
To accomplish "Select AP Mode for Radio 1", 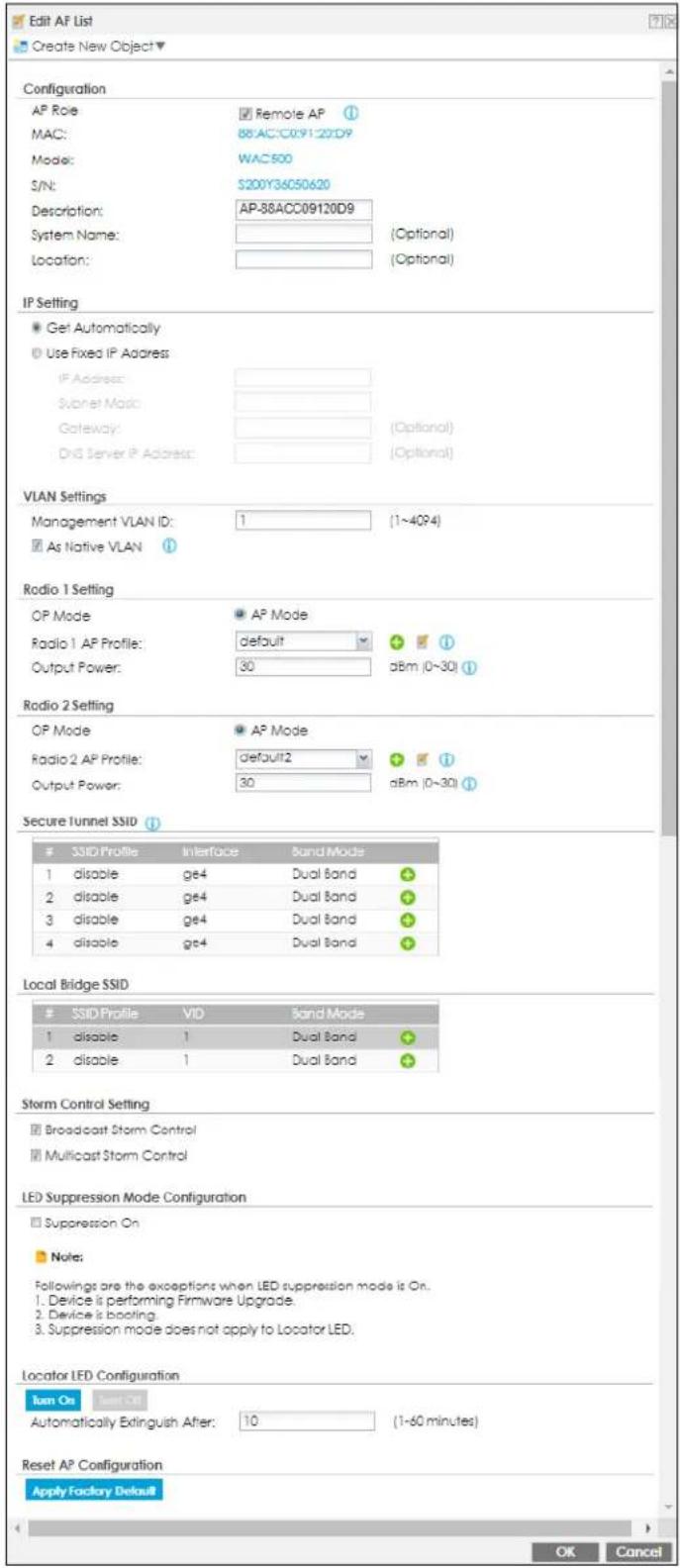I will click(242, 615).
